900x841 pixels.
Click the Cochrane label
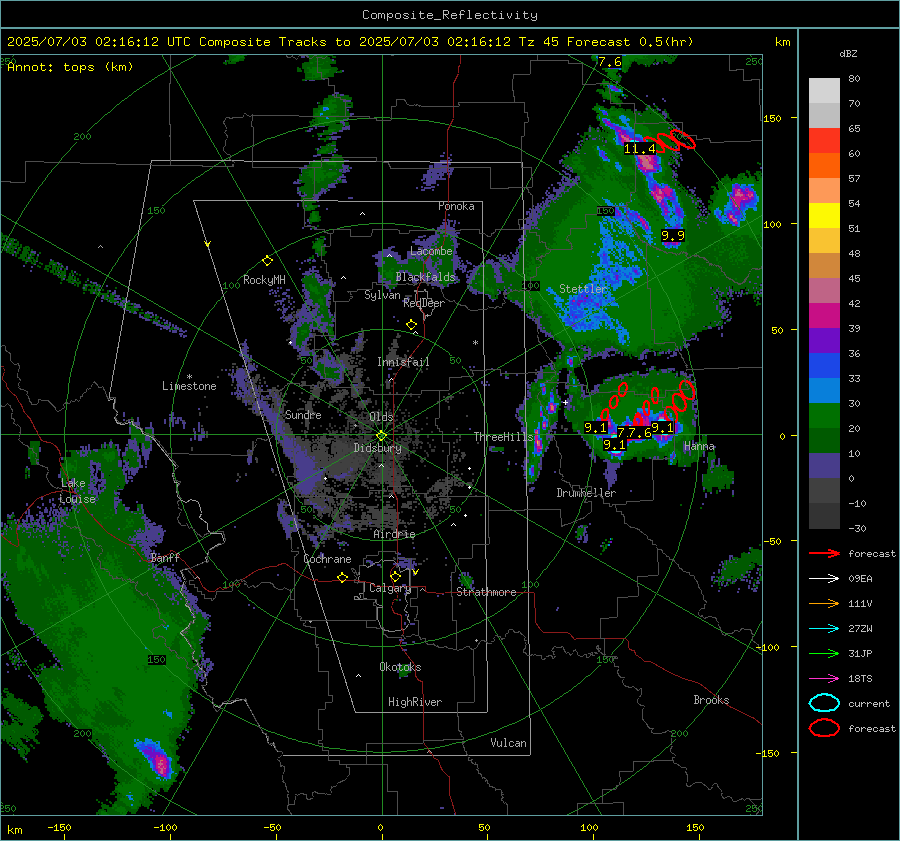pos(327,559)
